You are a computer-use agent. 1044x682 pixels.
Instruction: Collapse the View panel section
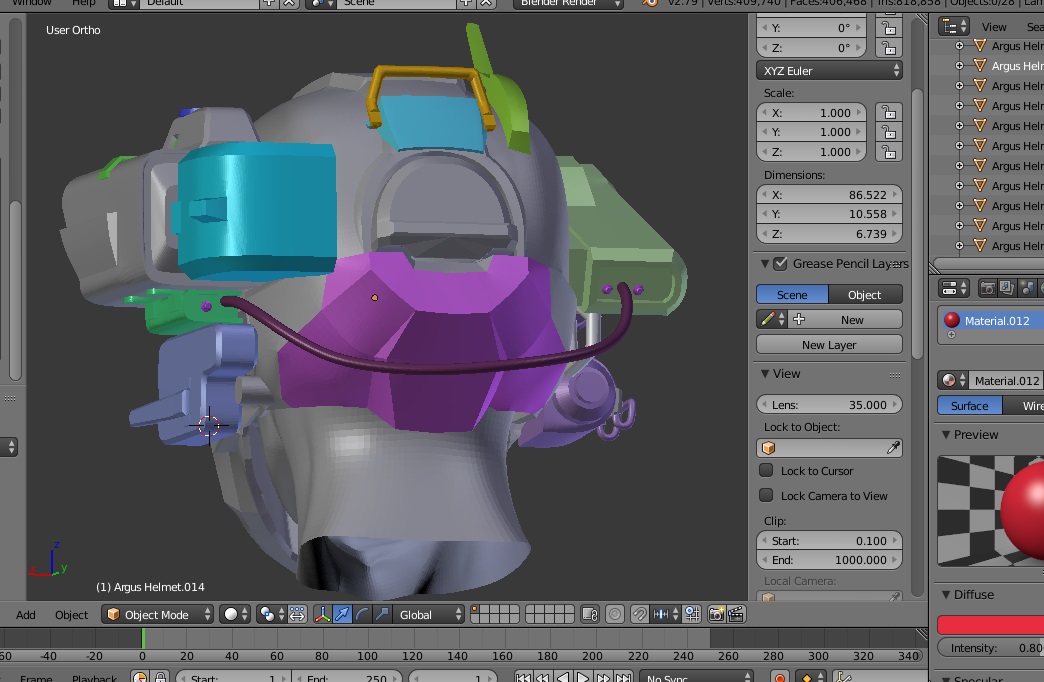click(765, 374)
